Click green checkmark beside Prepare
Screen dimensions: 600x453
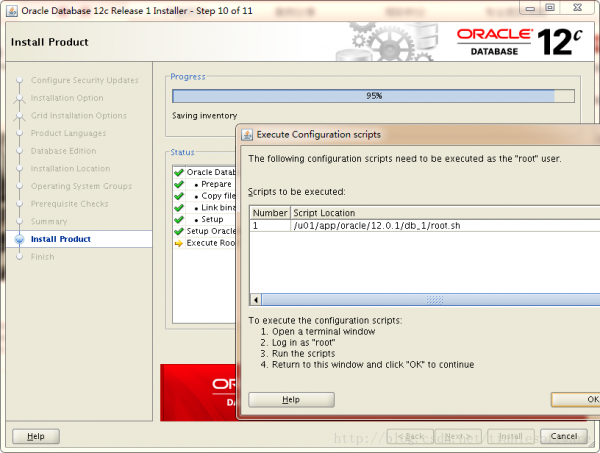tap(179, 184)
